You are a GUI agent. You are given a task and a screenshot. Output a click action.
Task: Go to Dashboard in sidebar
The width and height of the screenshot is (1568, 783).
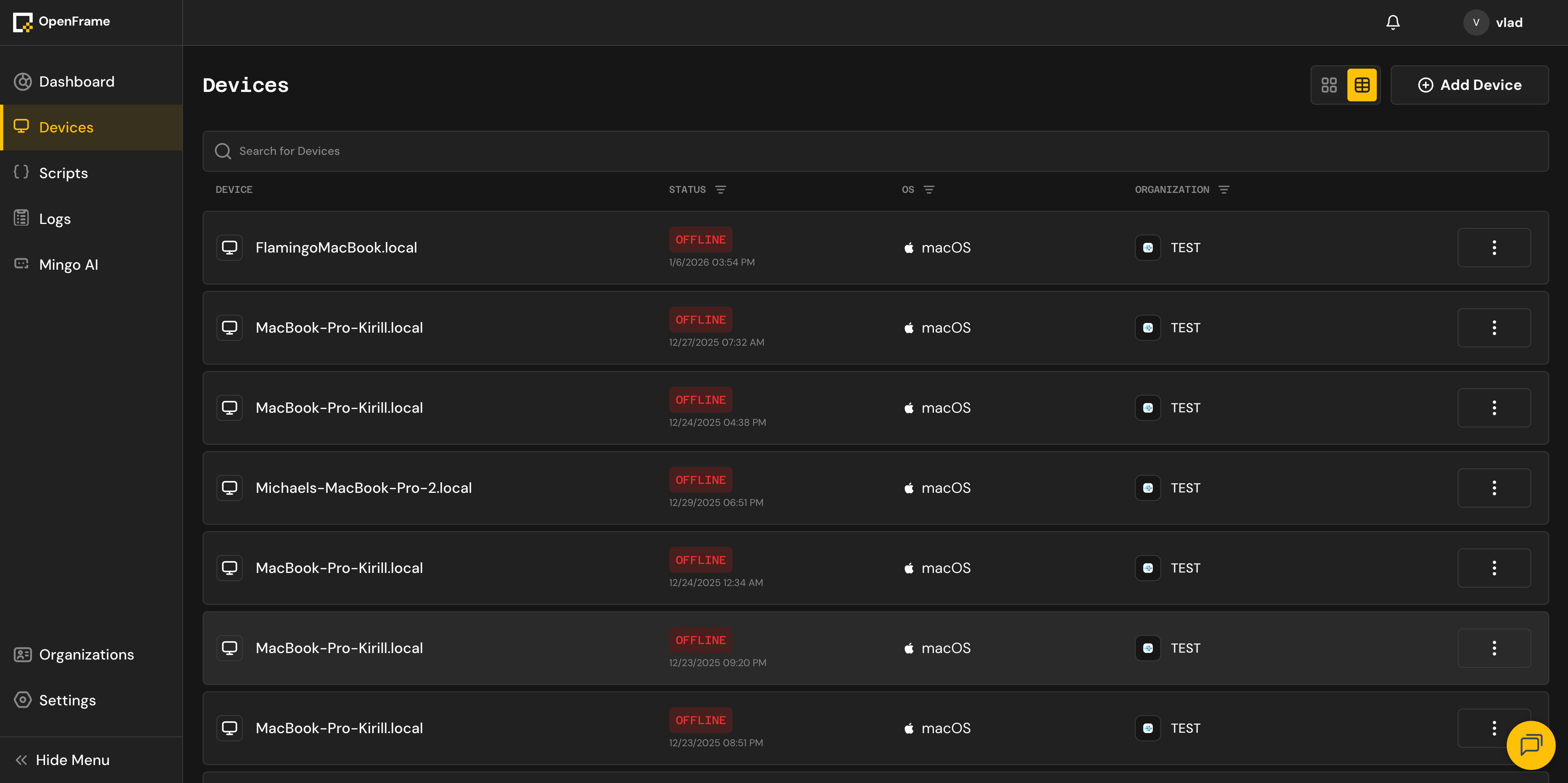(76, 82)
